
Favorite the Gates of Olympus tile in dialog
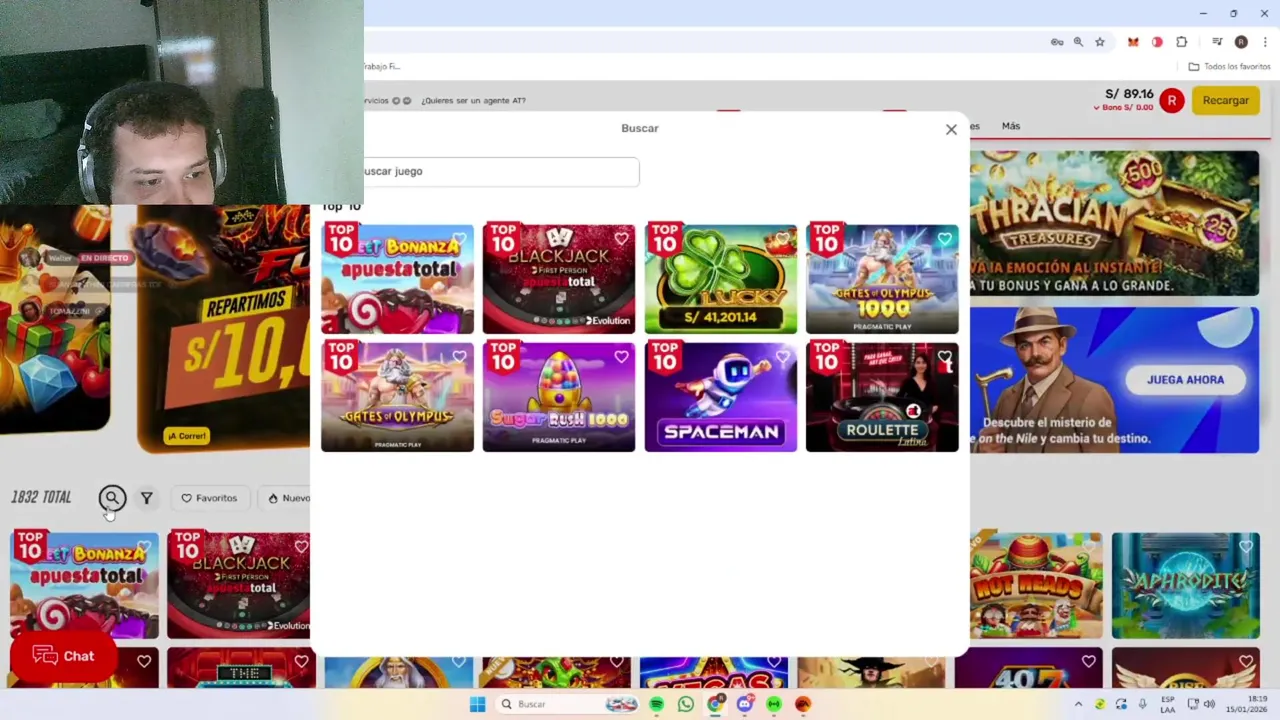[459, 356]
